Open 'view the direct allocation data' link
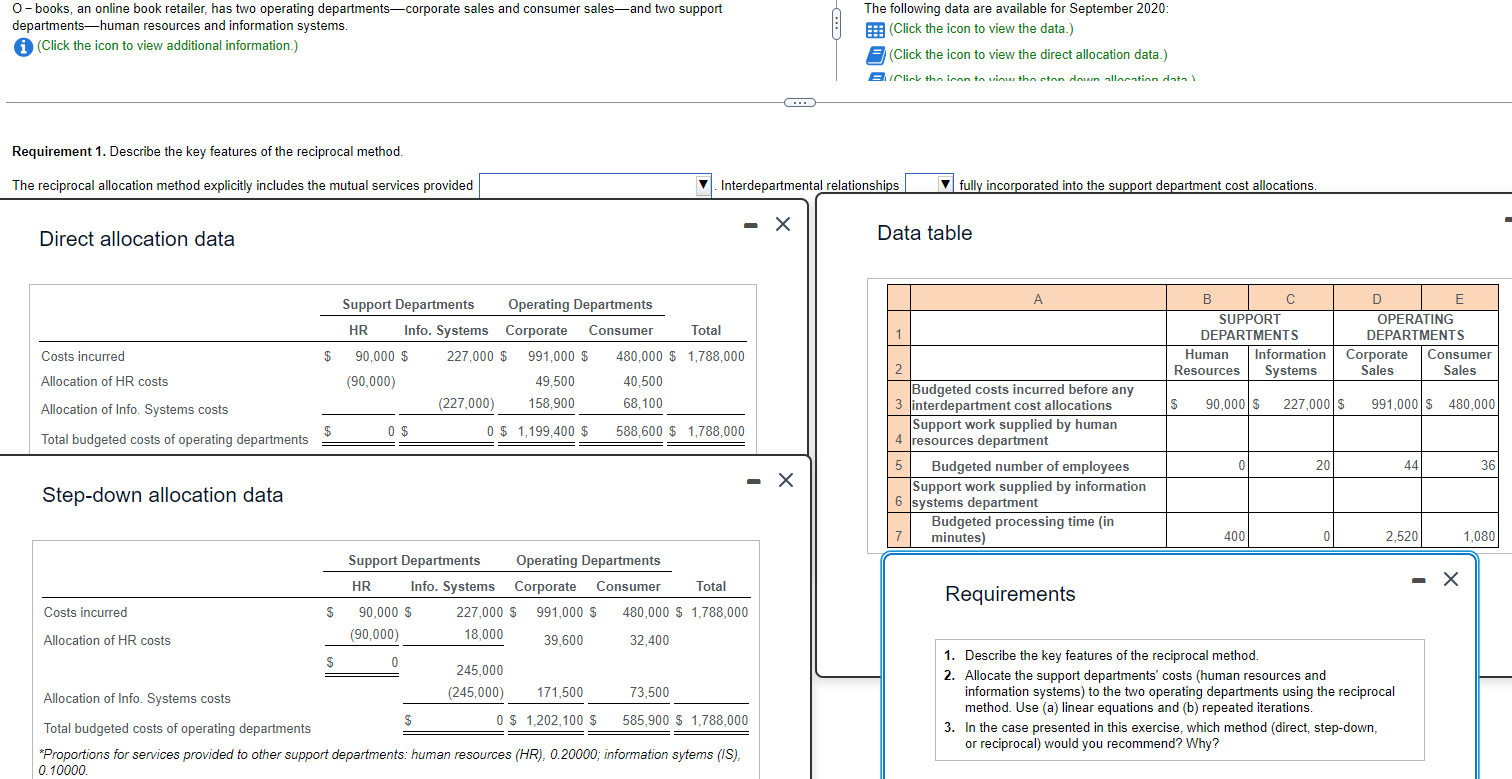Viewport: 1512px width, 779px height. pyautogui.click(x=1028, y=55)
